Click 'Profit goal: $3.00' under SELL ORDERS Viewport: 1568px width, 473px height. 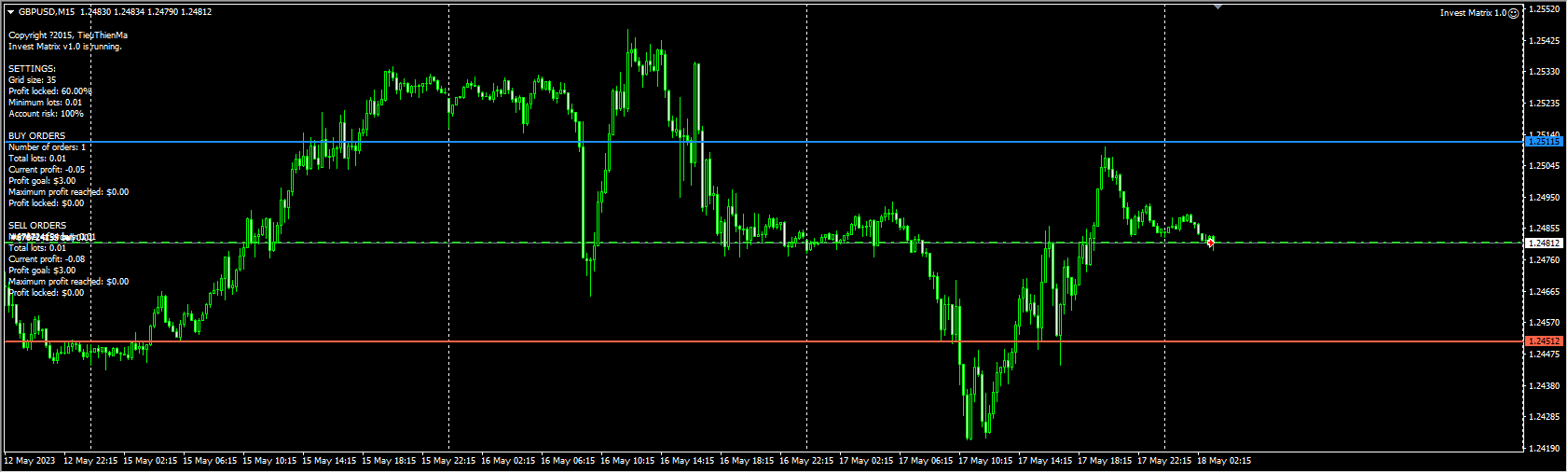pos(42,271)
